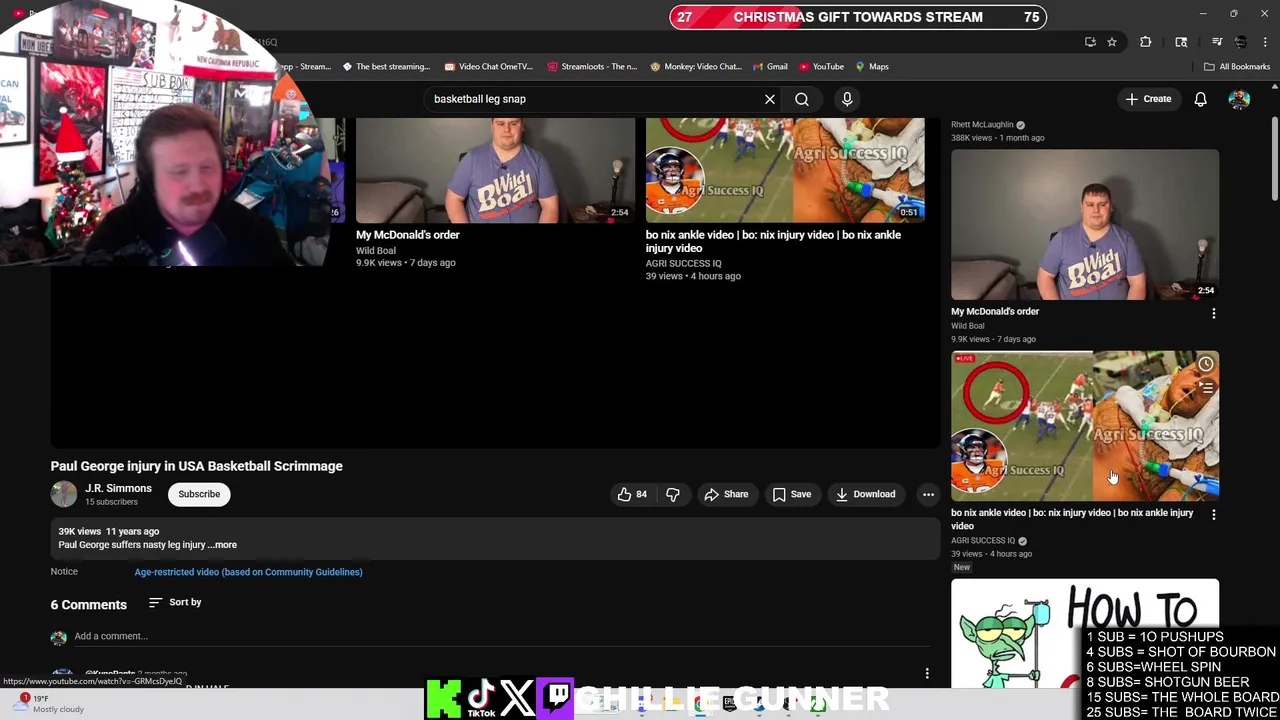Share the video via Share button
This screenshot has height=720, width=1280.
726,494
